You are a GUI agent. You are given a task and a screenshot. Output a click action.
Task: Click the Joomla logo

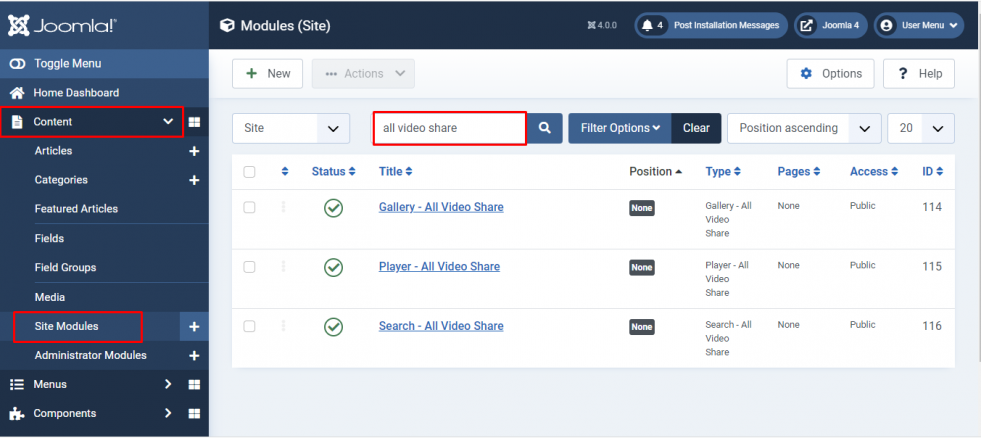(x=63, y=25)
